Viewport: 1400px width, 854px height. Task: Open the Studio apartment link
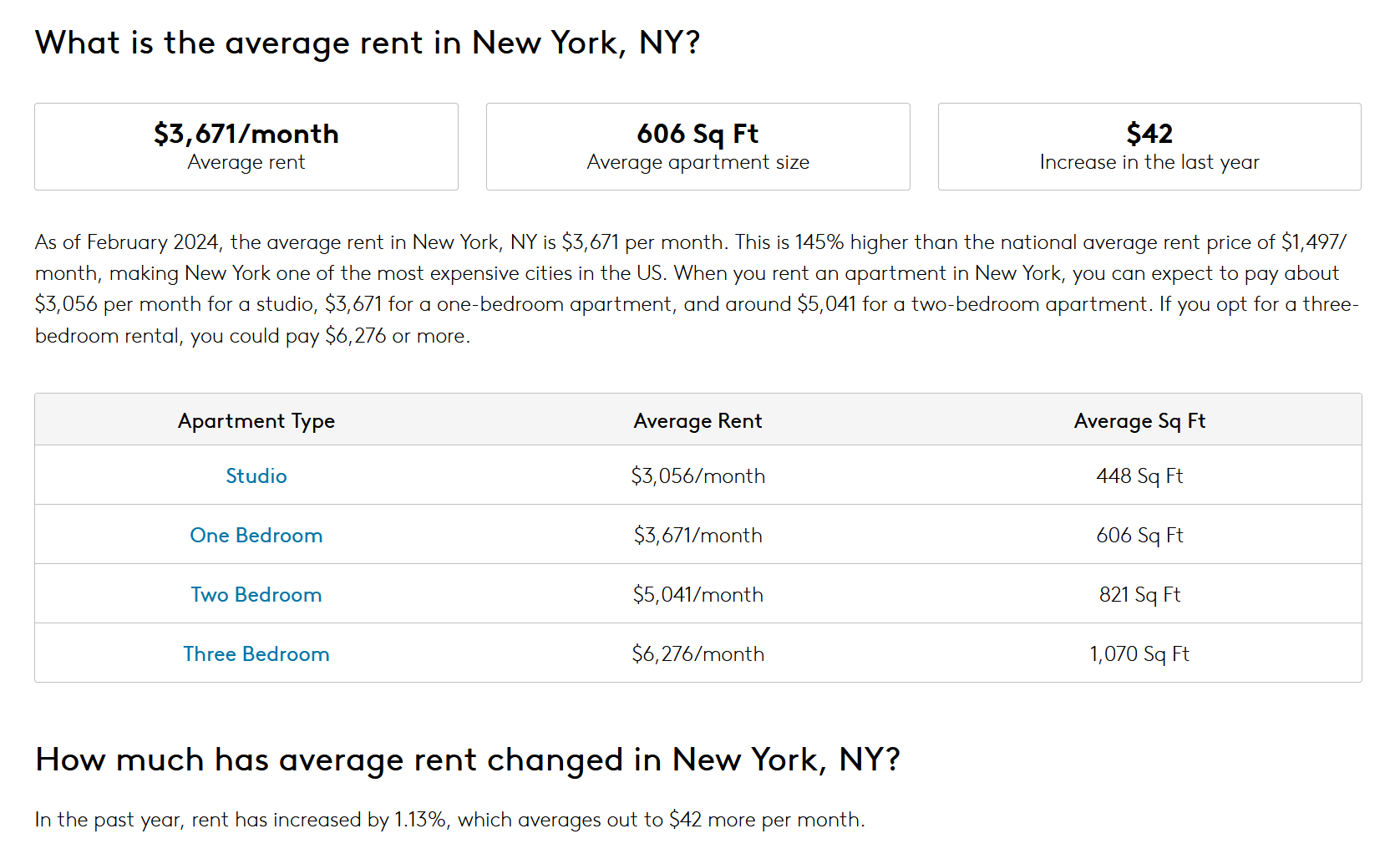[x=256, y=476]
